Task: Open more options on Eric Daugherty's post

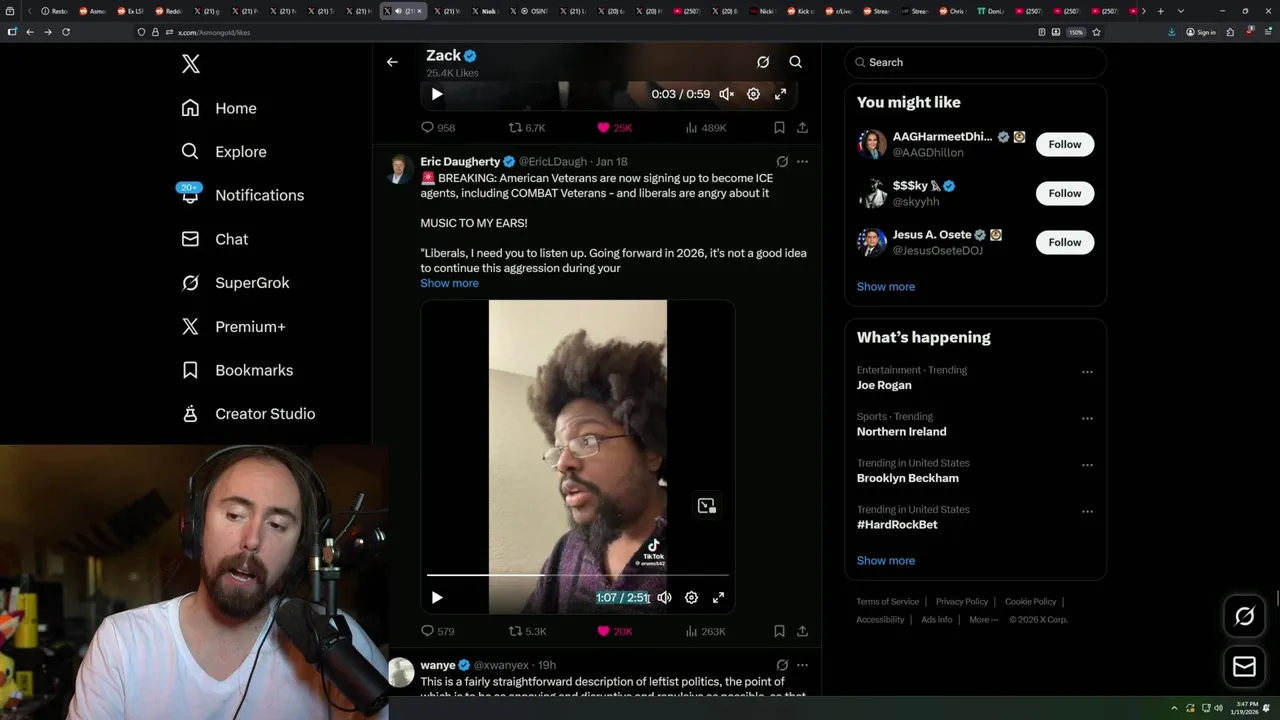Action: pyautogui.click(x=802, y=161)
